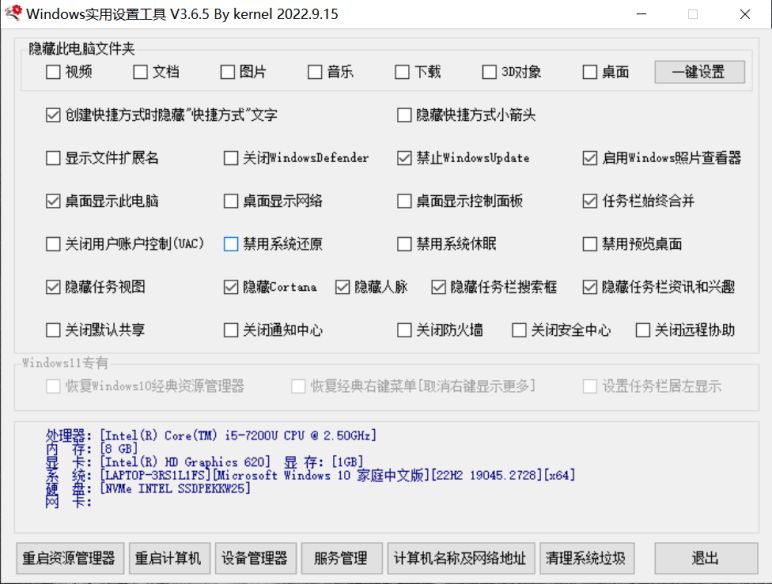Uncheck 禁止WindowsUpdate option
The height and width of the screenshot is (585, 772).
click(404, 158)
